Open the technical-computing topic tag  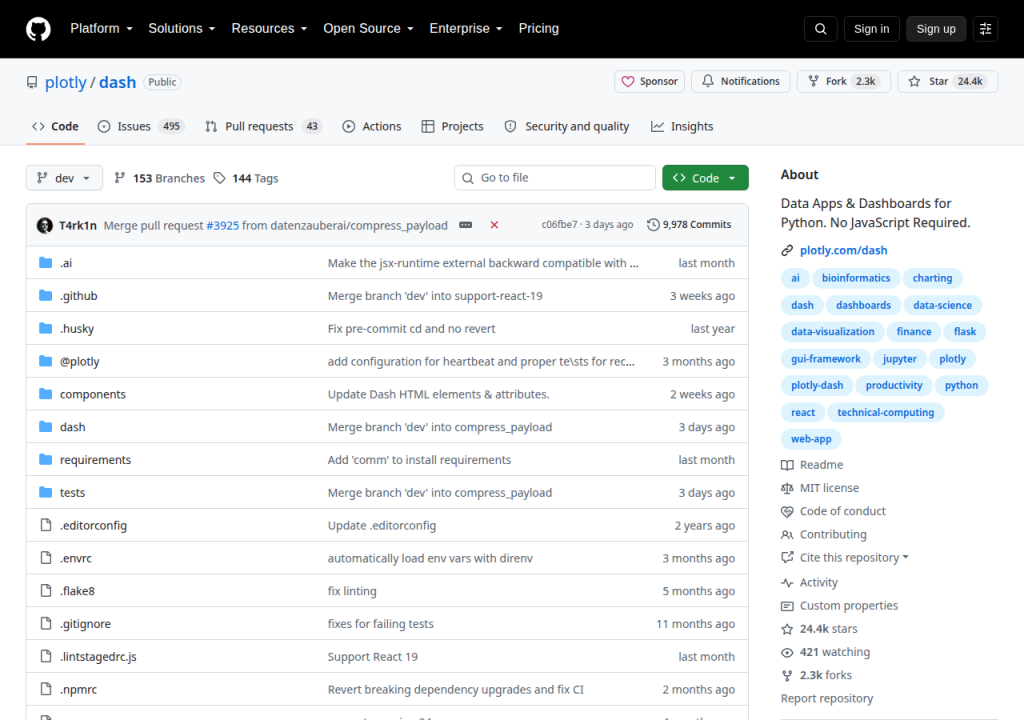[886, 412]
